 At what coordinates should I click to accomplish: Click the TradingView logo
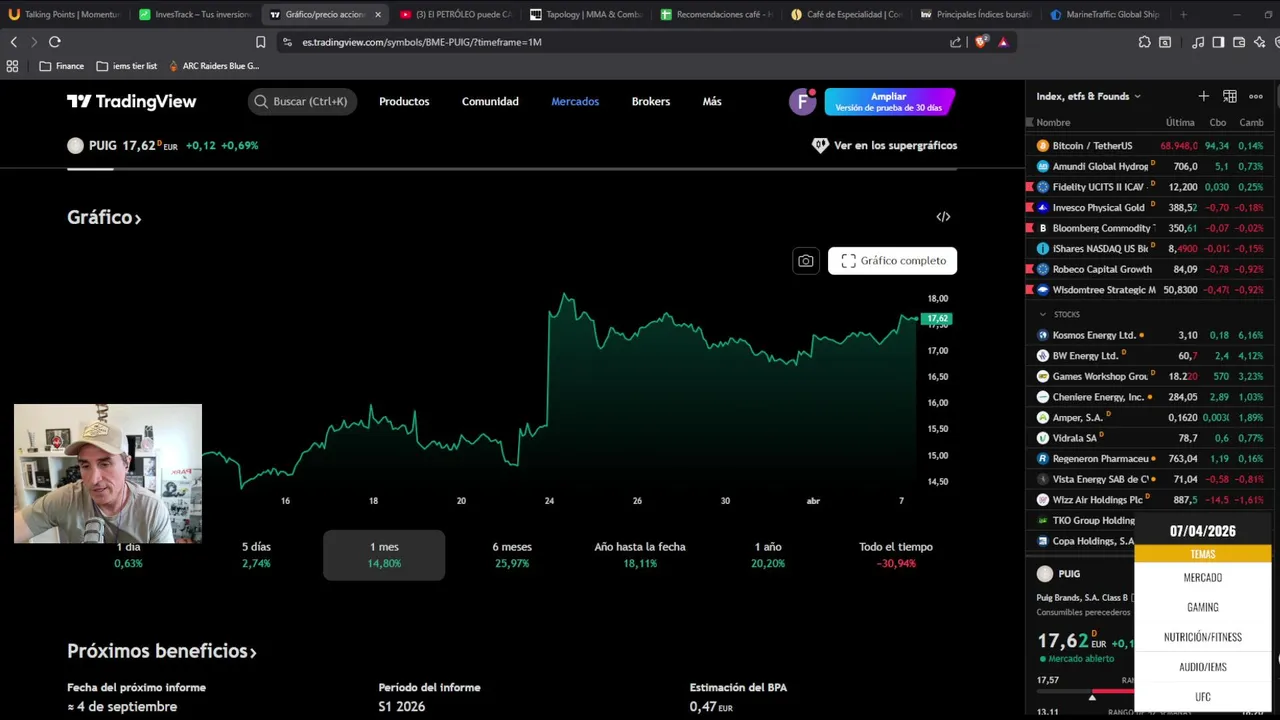pos(131,101)
